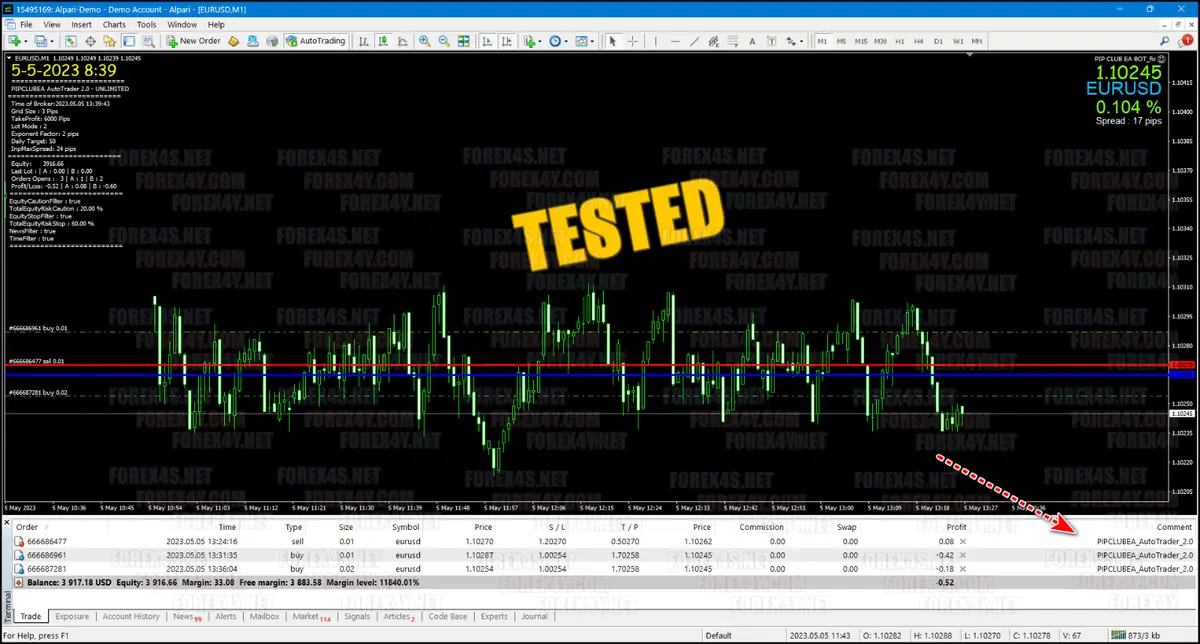
Task: Tile chart windows icon
Action: (x=464, y=41)
